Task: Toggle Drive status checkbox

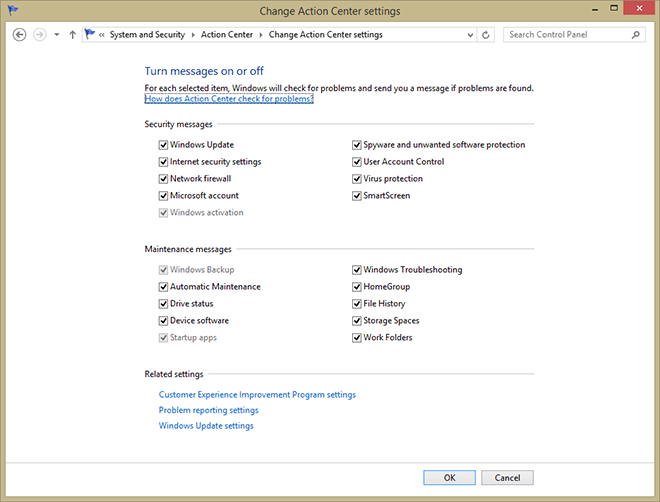Action: pyautogui.click(x=163, y=304)
